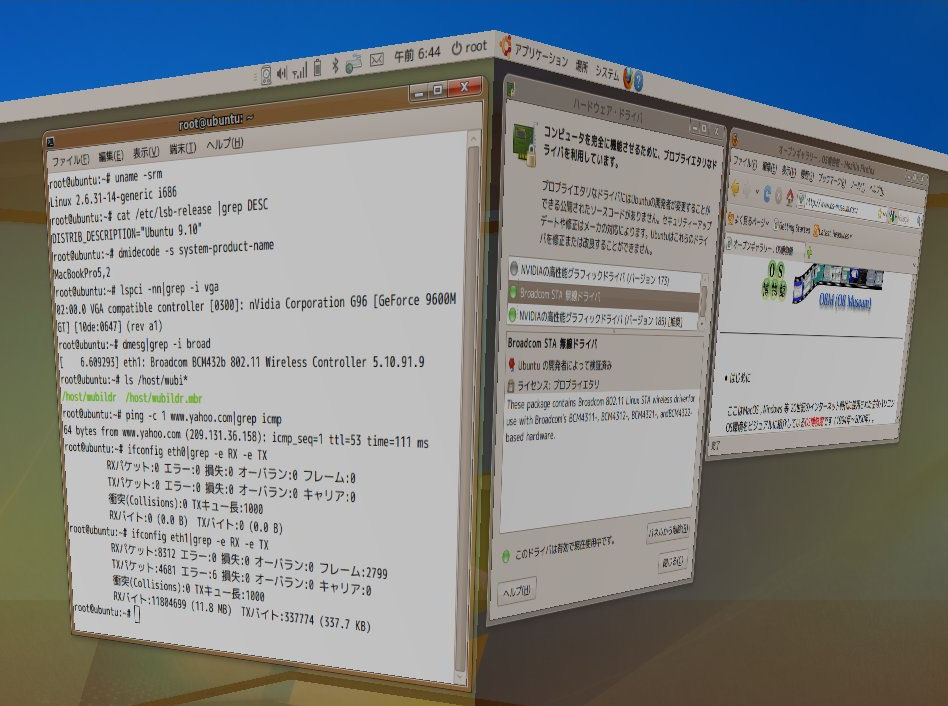The image size is (948, 706).
Task: Click the ライセンス: プロプライエタリ line
Action: tap(559, 384)
